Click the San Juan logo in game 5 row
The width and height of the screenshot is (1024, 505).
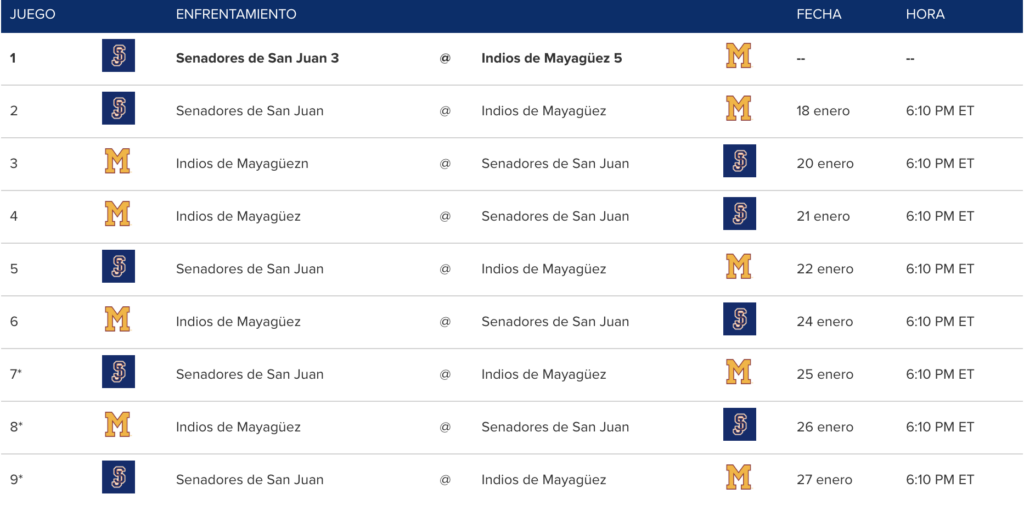(118, 267)
